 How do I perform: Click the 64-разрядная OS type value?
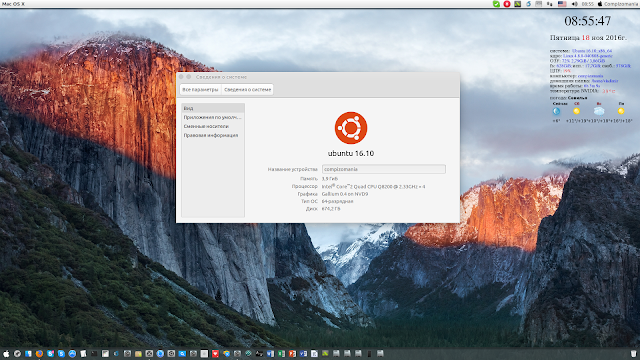[x=338, y=201]
